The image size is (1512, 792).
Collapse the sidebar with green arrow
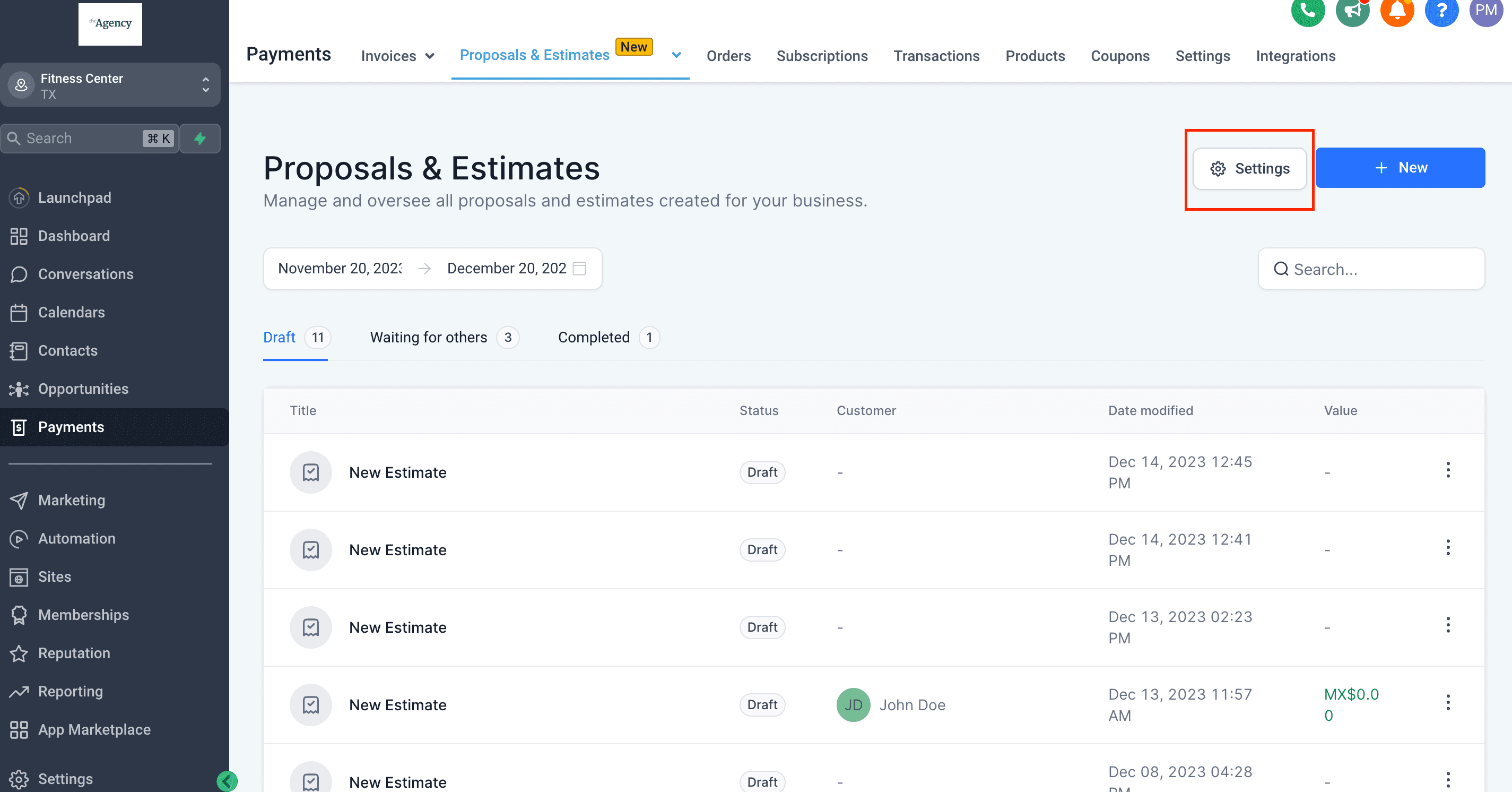click(x=227, y=781)
